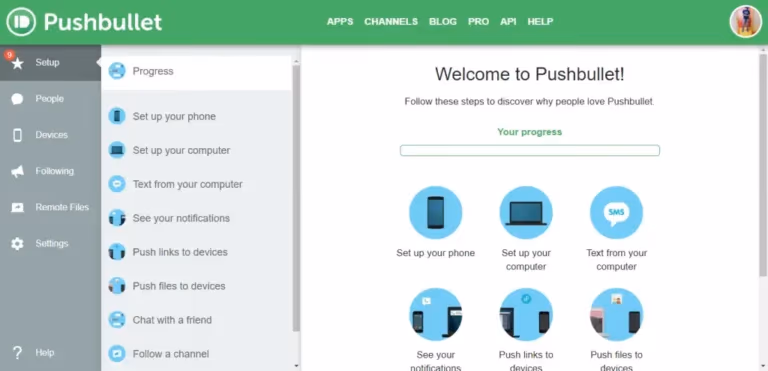Open the PRO page in header

pyautogui.click(x=478, y=22)
